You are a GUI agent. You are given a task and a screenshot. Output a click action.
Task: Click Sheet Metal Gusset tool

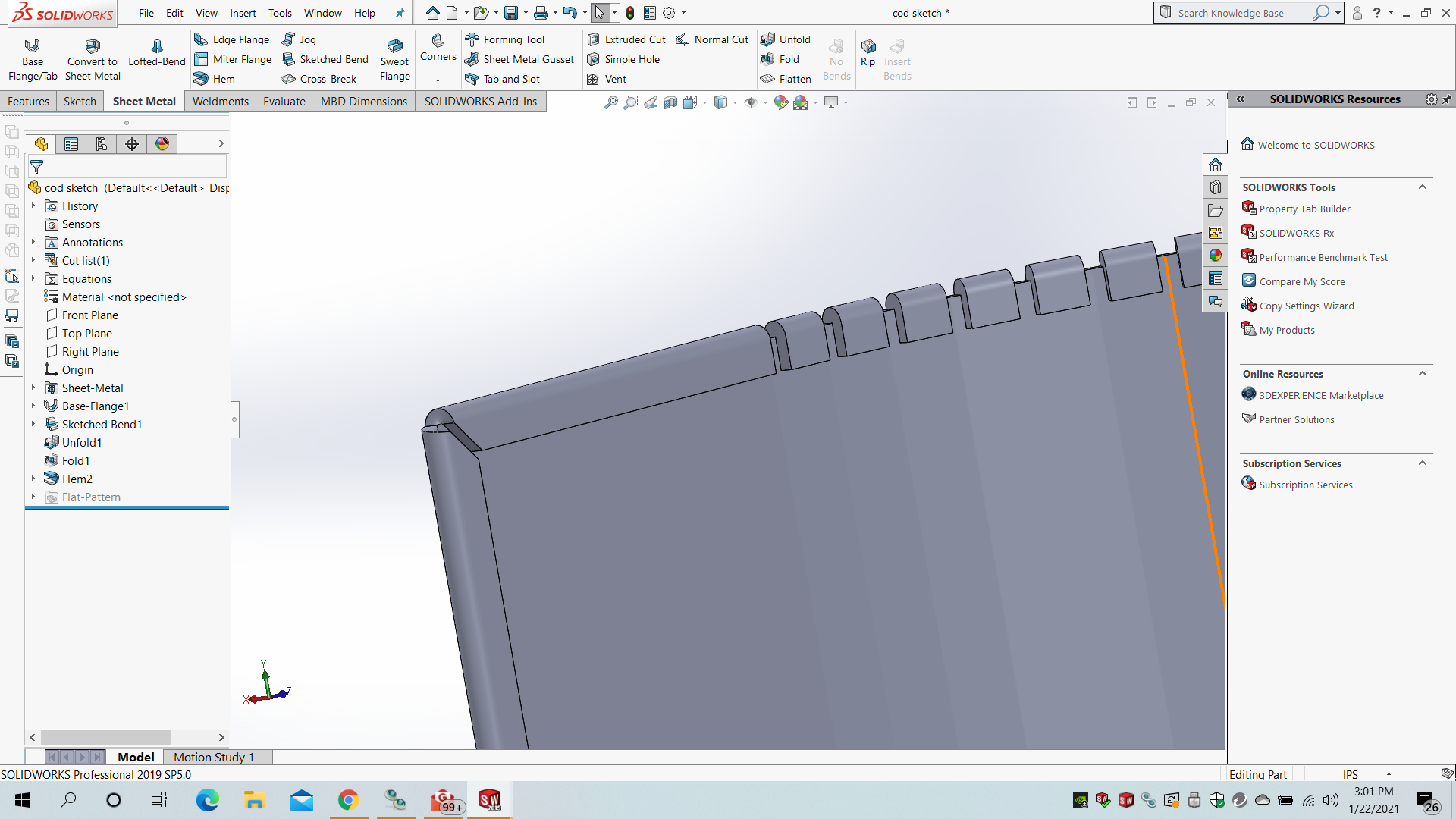tap(519, 59)
